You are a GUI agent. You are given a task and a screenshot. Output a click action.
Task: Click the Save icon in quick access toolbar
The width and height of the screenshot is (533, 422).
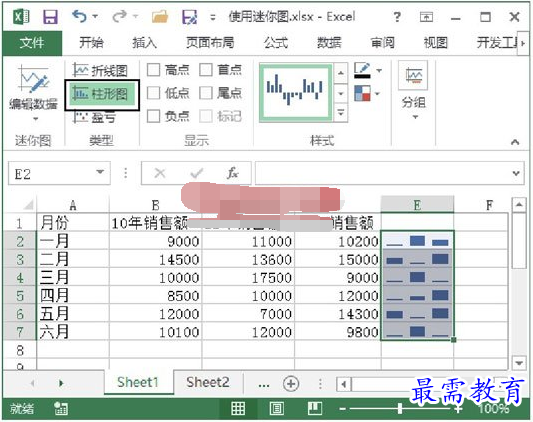point(50,16)
